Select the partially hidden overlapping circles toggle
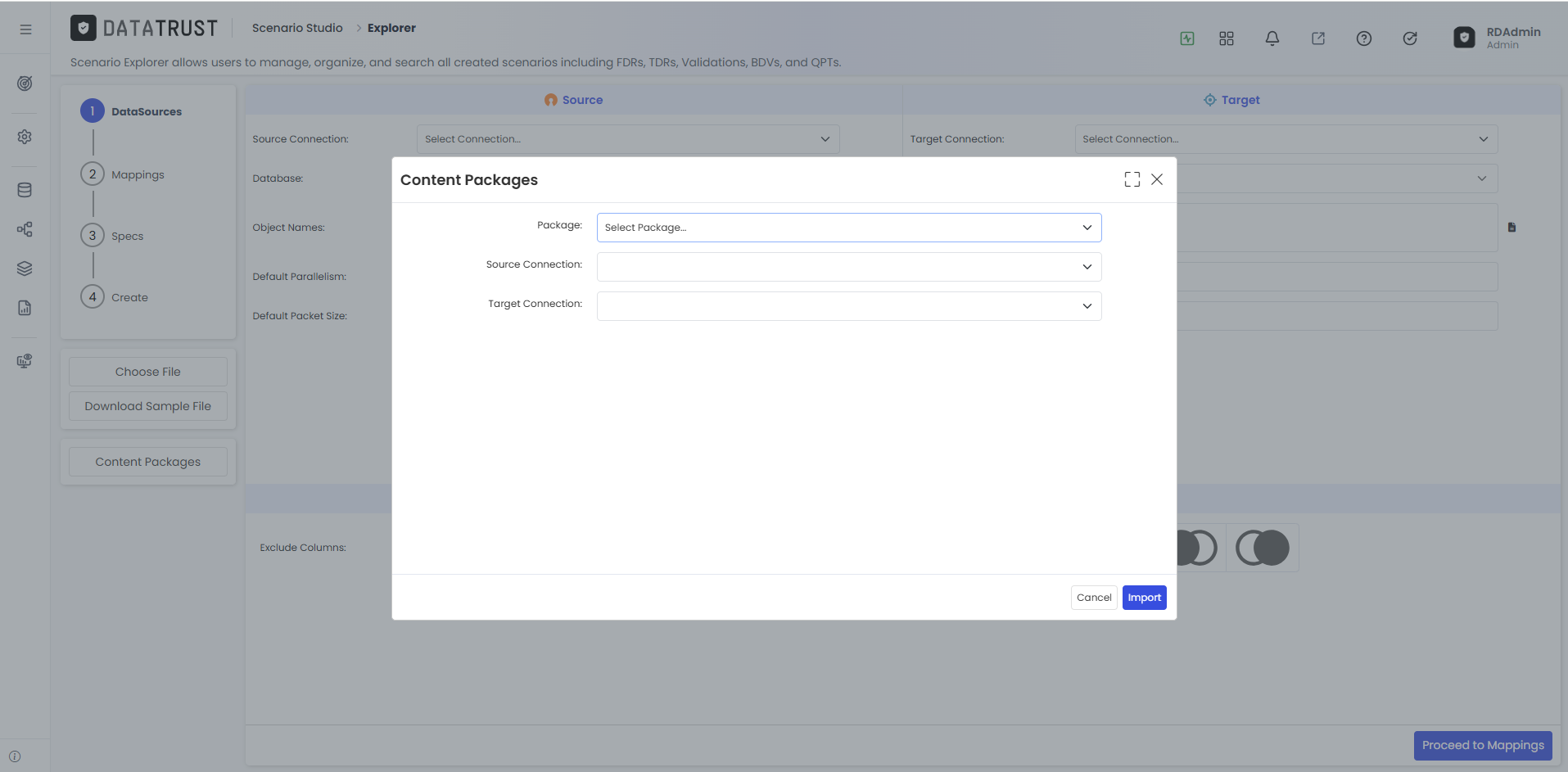 coord(1201,548)
